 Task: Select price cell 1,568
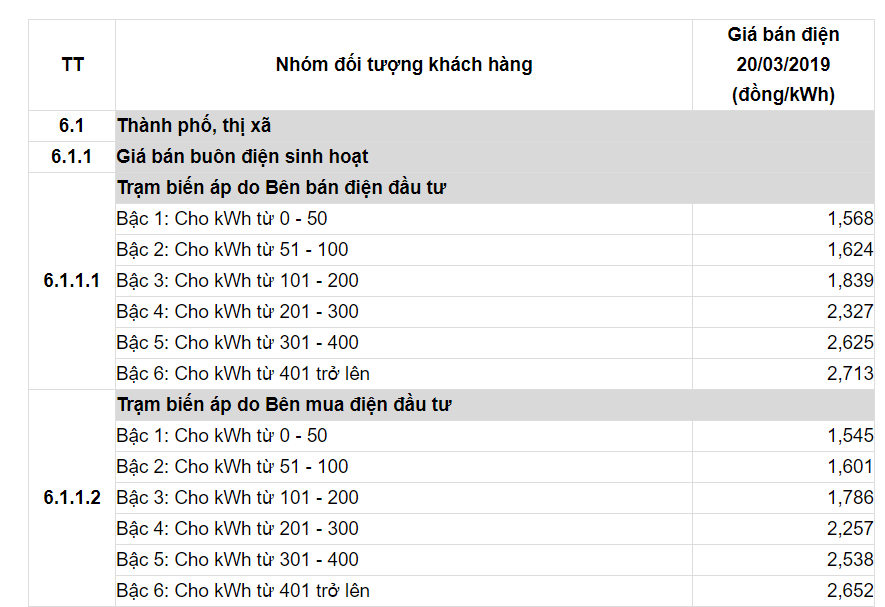coord(783,219)
